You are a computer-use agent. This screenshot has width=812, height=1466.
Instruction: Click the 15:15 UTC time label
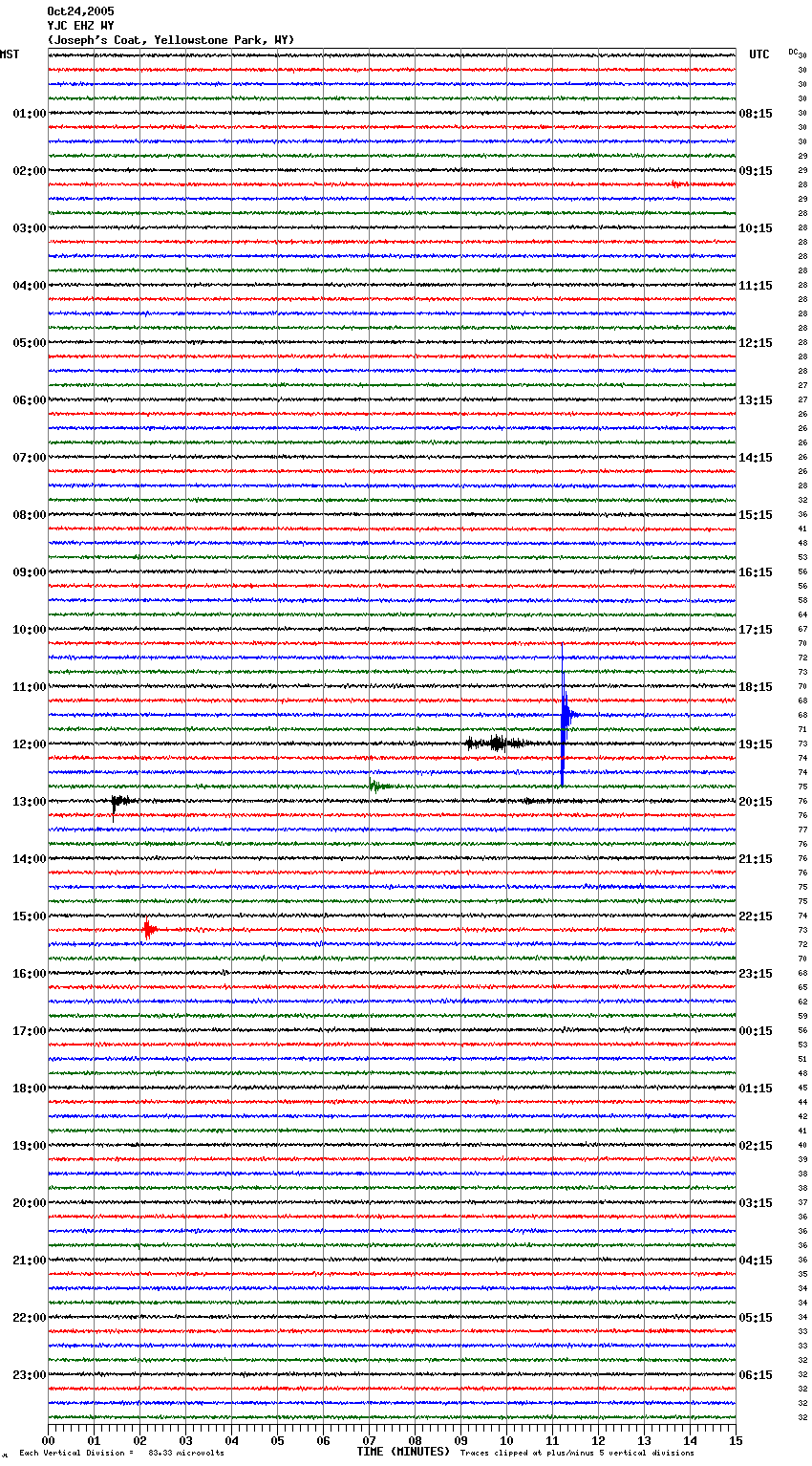pos(756,515)
